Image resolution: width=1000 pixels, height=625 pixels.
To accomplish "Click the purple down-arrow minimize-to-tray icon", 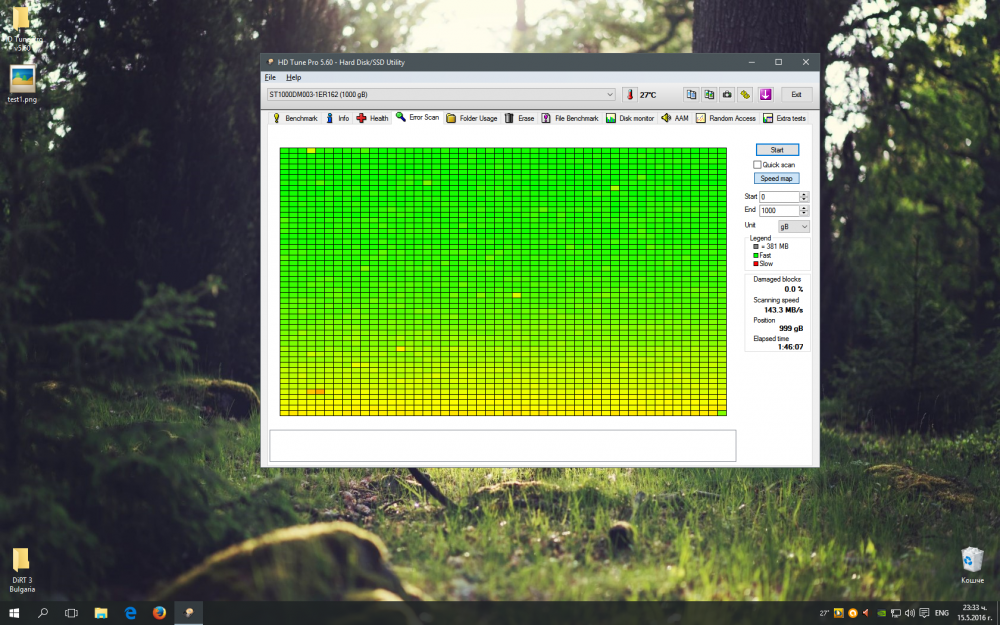I will pyautogui.click(x=765, y=94).
